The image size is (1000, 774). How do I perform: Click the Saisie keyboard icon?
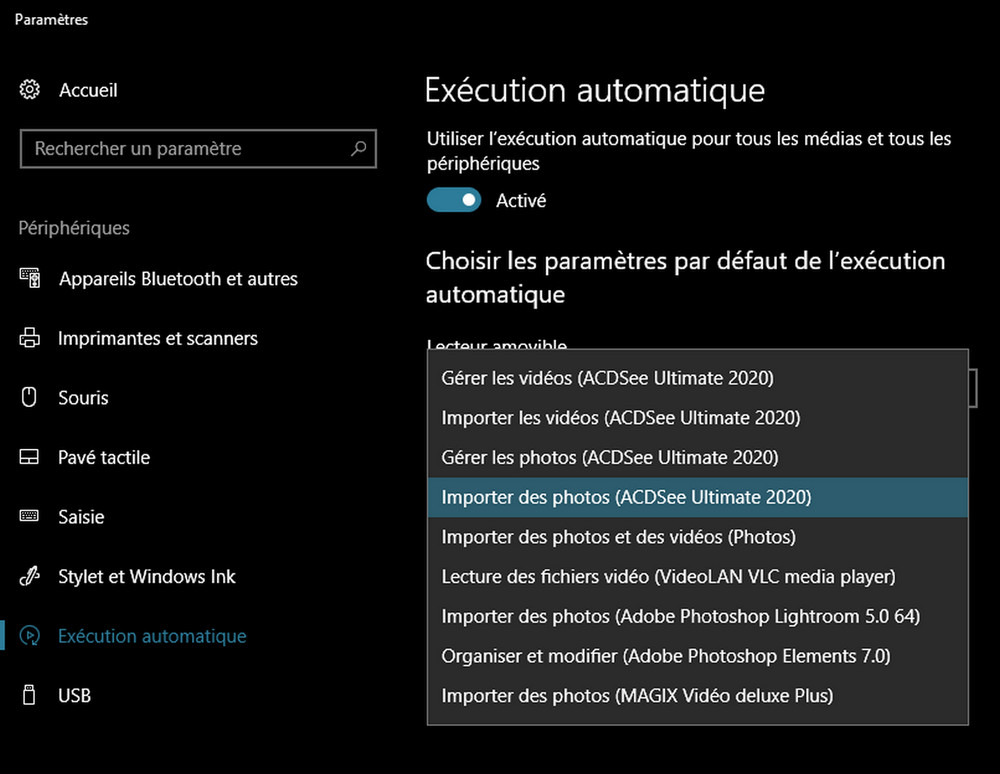click(30, 517)
